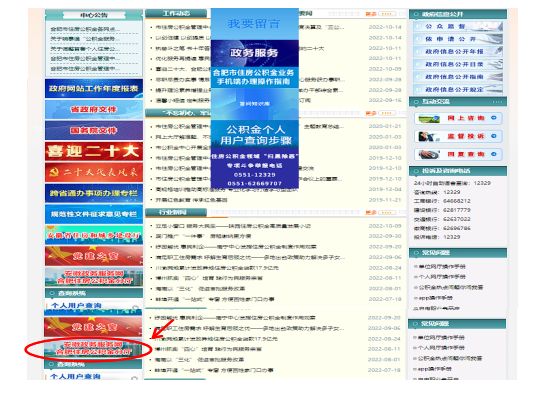This screenshot has height=394, width=543.
Task: Select the 工商银行: 64668212 phone line
Action: tap(442, 201)
